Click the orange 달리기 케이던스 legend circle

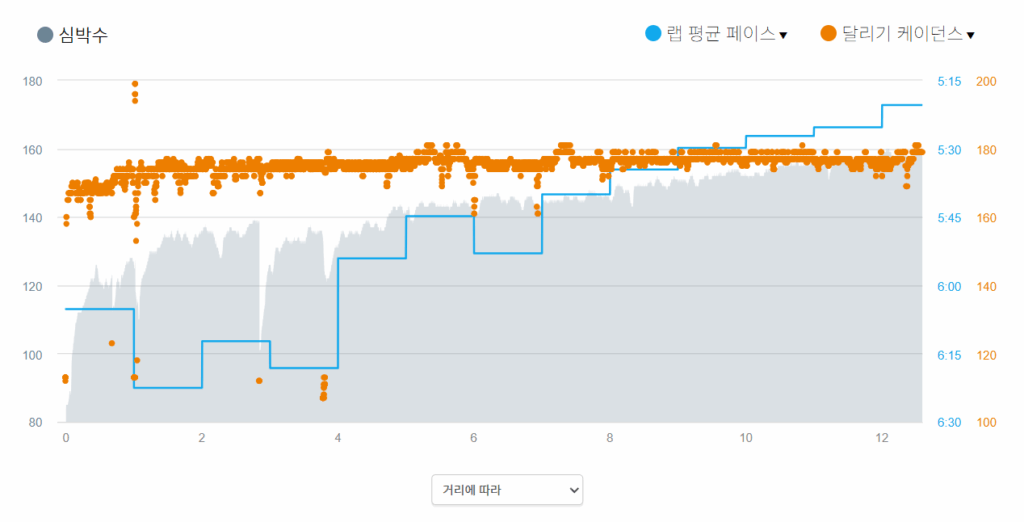point(828,34)
